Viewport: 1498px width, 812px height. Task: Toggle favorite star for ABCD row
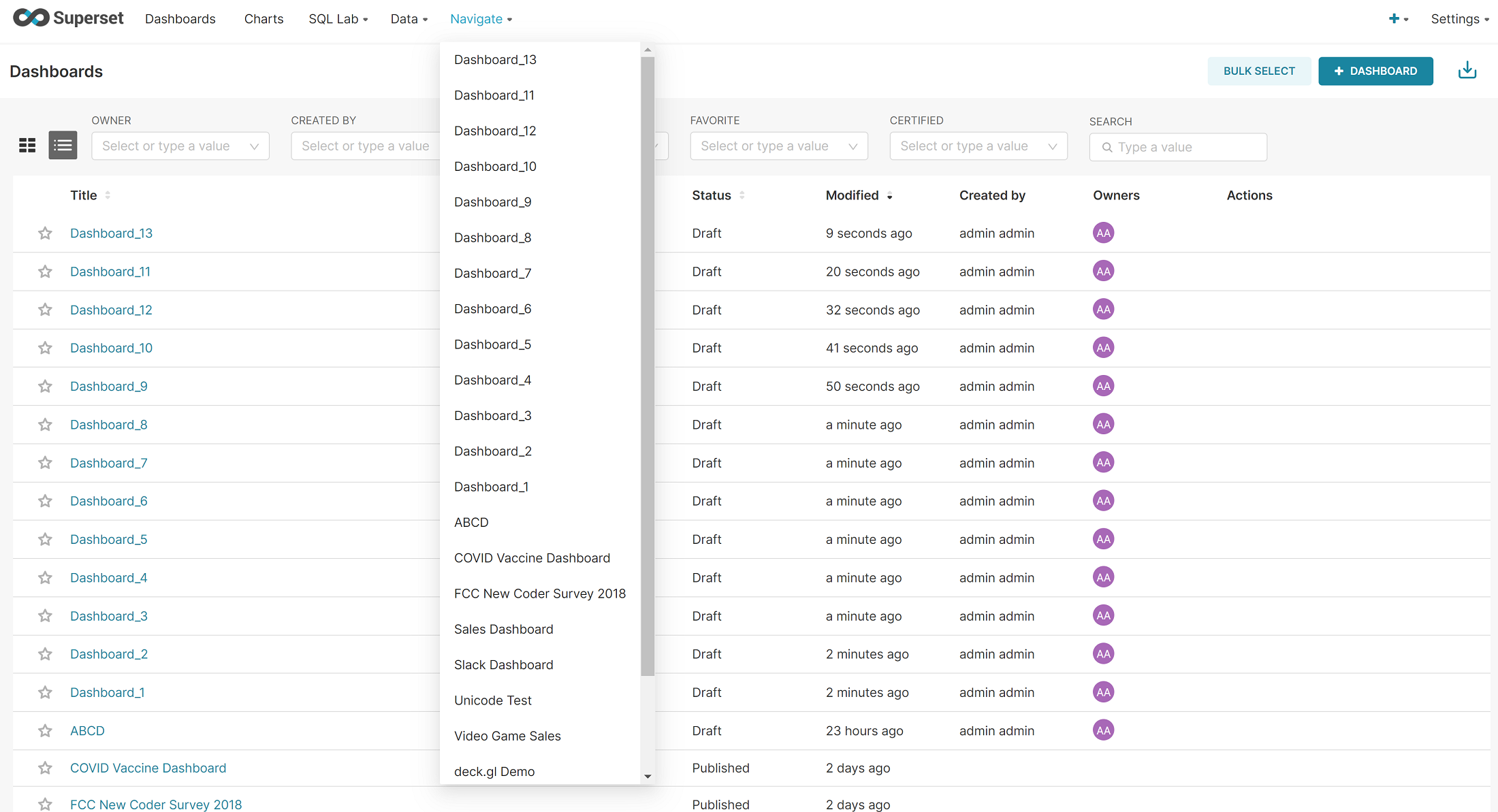pos(45,730)
